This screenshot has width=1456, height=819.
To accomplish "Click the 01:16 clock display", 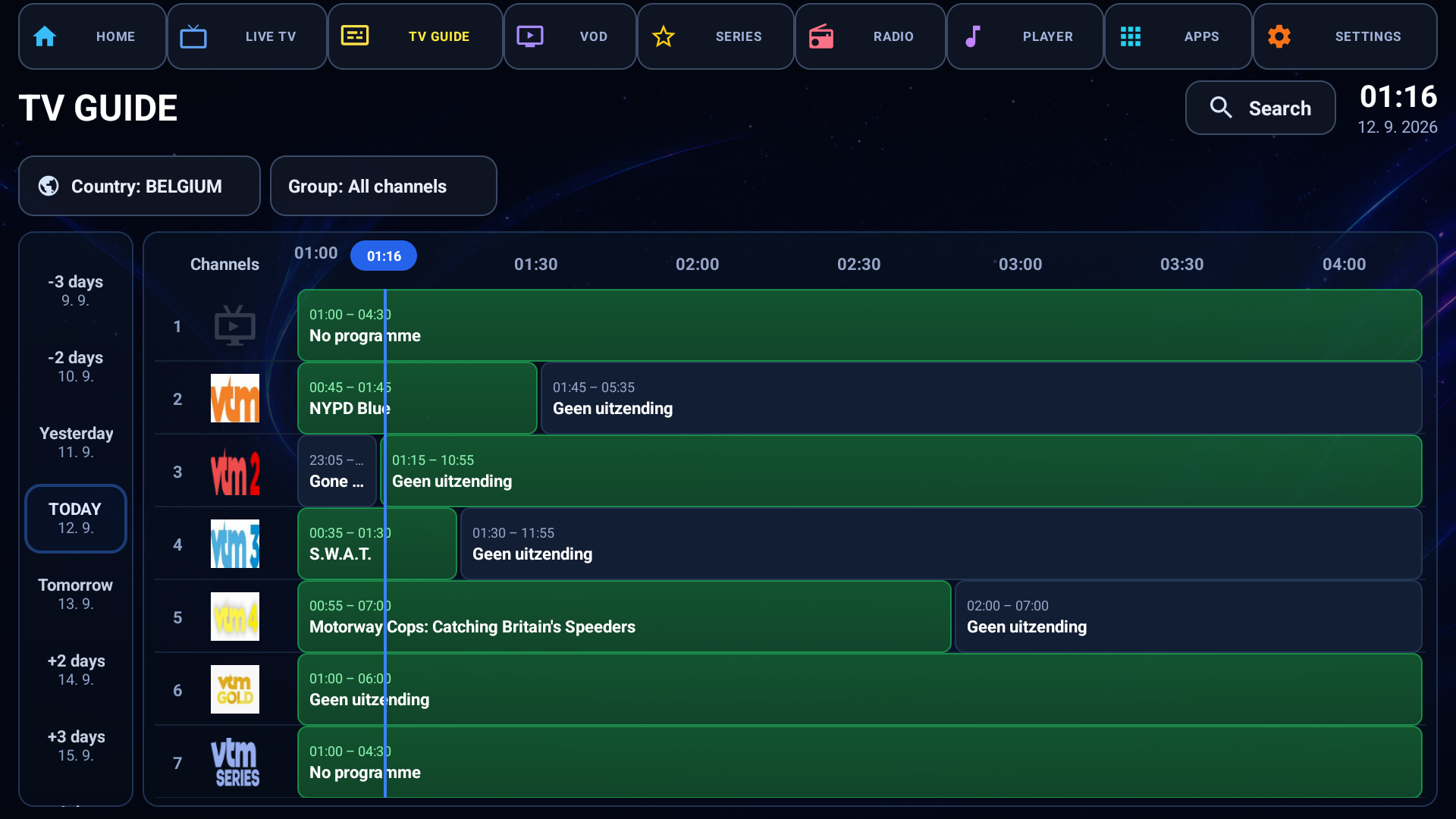I will (1398, 97).
